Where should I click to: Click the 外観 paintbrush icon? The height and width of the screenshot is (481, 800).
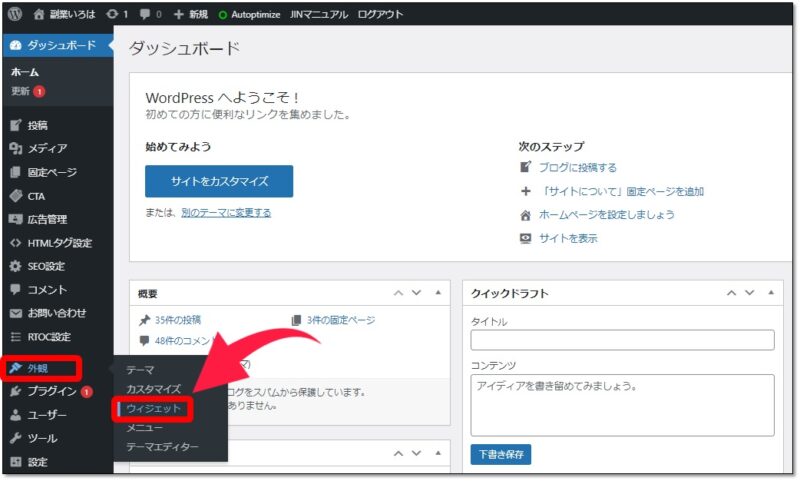pyautogui.click(x=16, y=368)
